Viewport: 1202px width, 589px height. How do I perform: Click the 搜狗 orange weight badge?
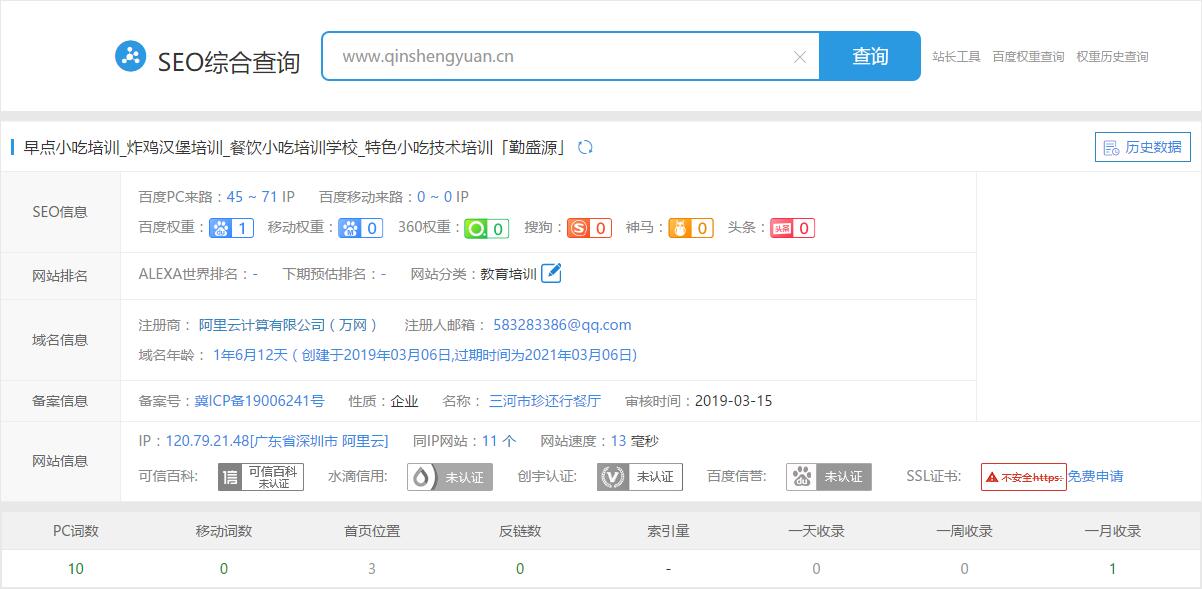(x=589, y=228)
